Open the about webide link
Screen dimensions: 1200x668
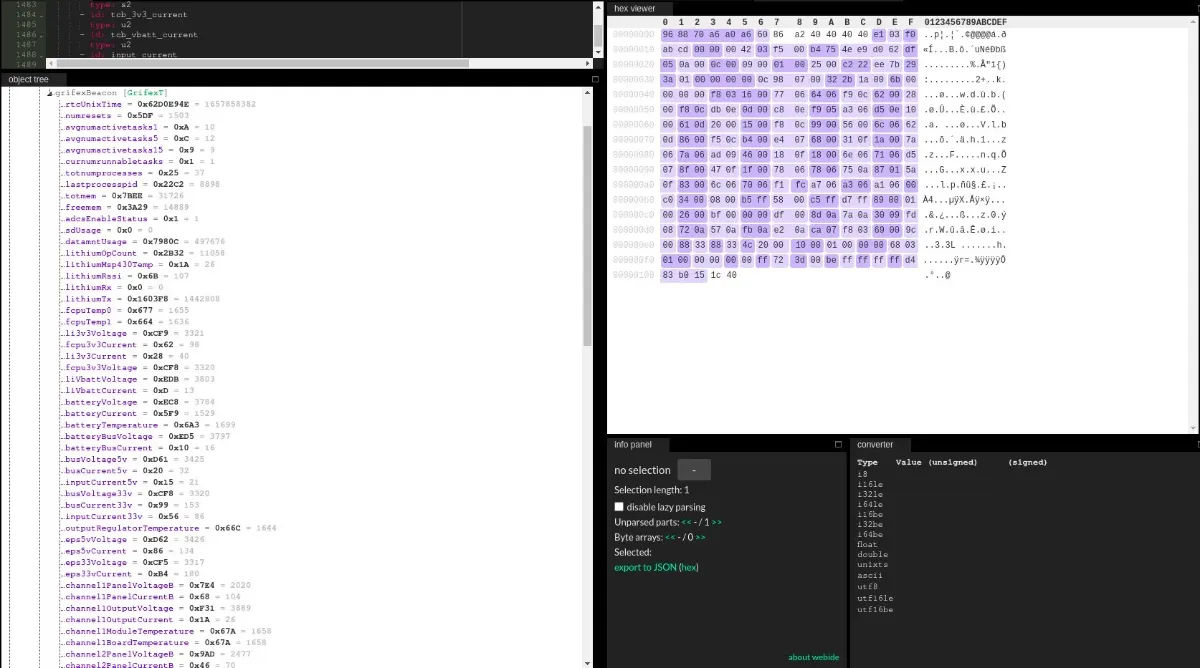pos(813,657)
